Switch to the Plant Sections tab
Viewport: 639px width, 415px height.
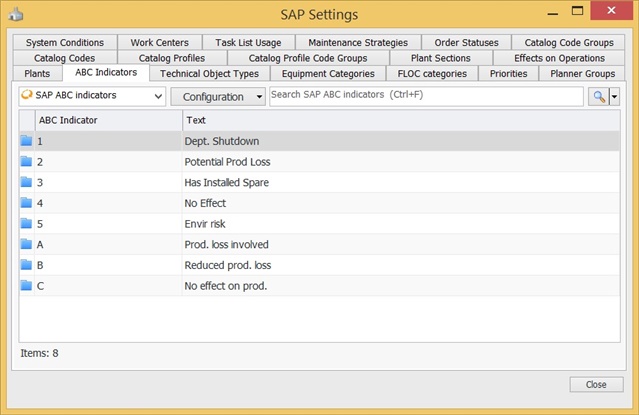[441, 58]
